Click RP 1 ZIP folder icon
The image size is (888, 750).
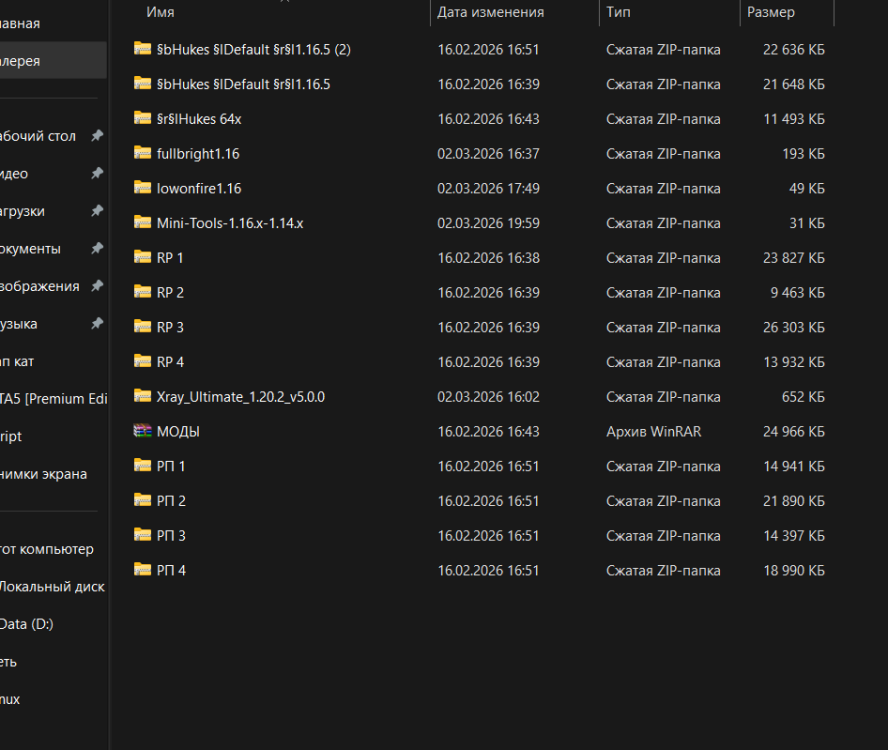[x=142, y=257]
